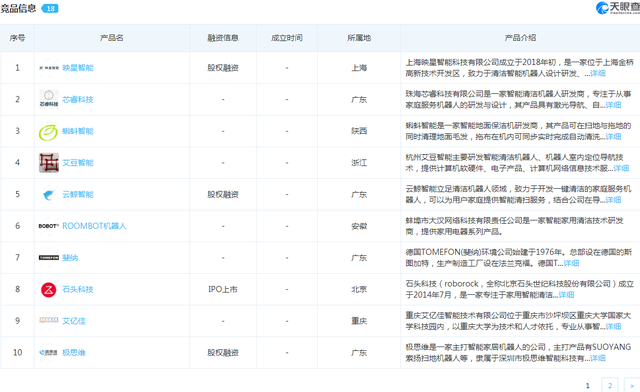Click the 竞品信息 count badge 18
640x392 pixels.
[50, 8]
